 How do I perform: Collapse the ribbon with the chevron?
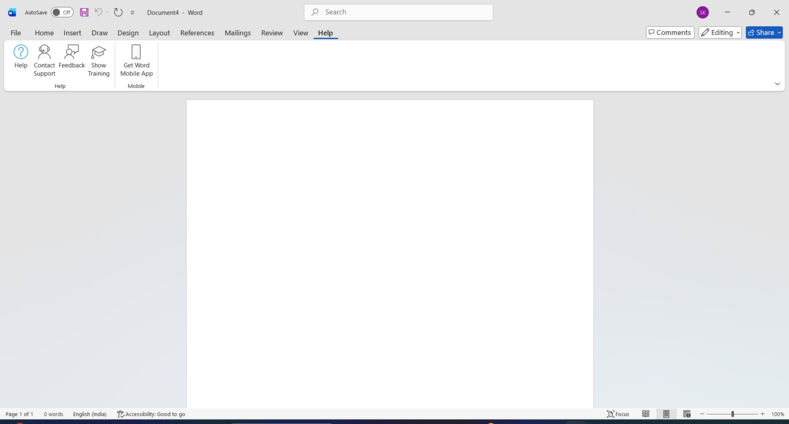(777, 84)
